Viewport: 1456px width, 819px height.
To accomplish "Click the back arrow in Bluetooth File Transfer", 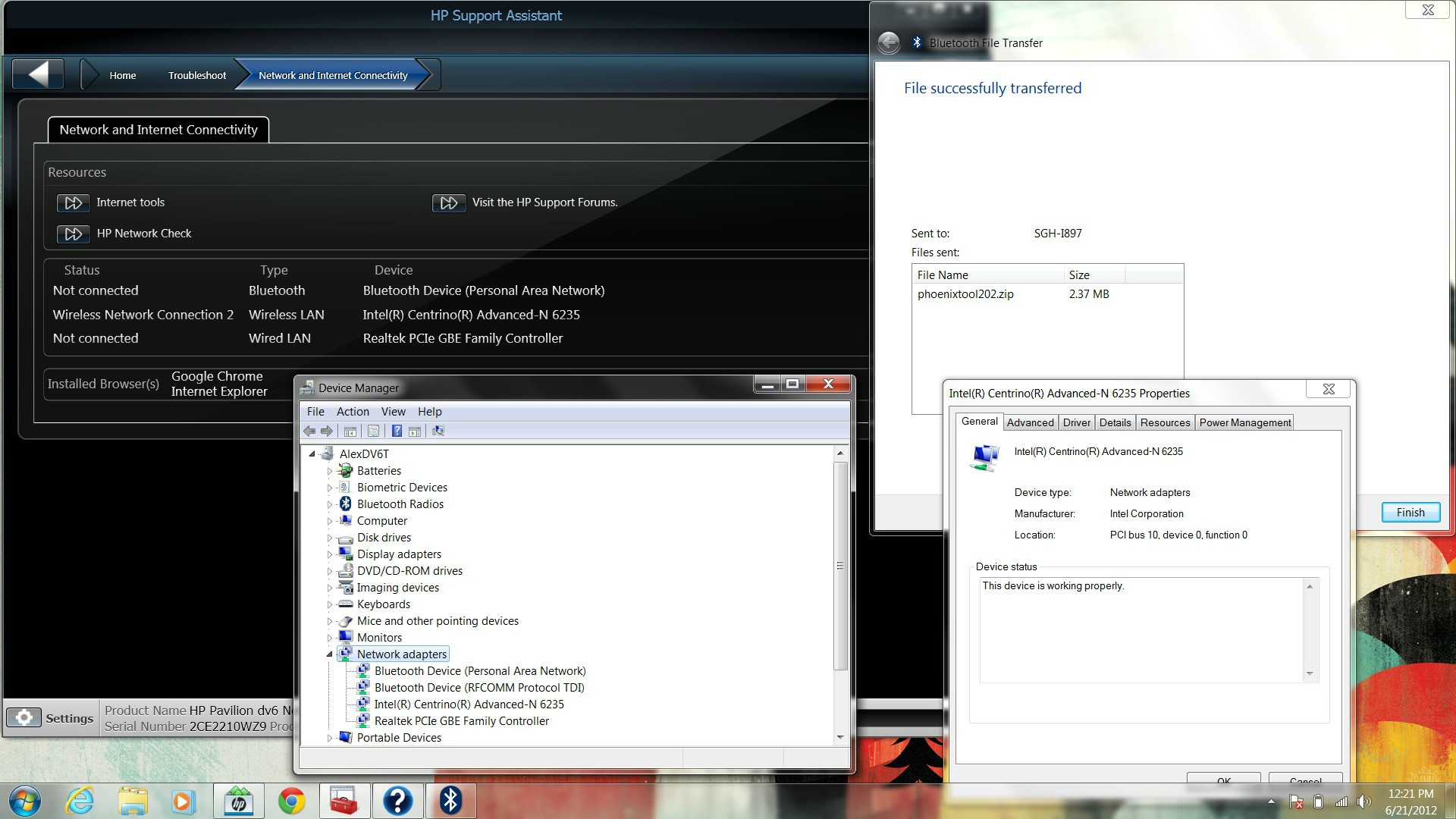I will tap(889, 42).
